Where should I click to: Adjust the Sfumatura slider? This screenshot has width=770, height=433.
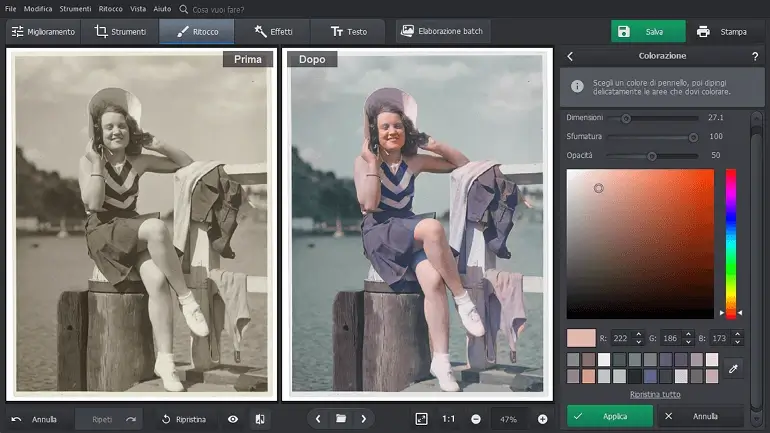click(x=653, y=137)
